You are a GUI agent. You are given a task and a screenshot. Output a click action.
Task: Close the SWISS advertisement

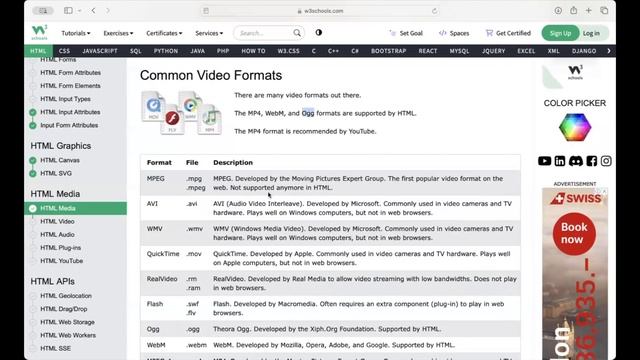pyautogui.click(x=604, y=191)
